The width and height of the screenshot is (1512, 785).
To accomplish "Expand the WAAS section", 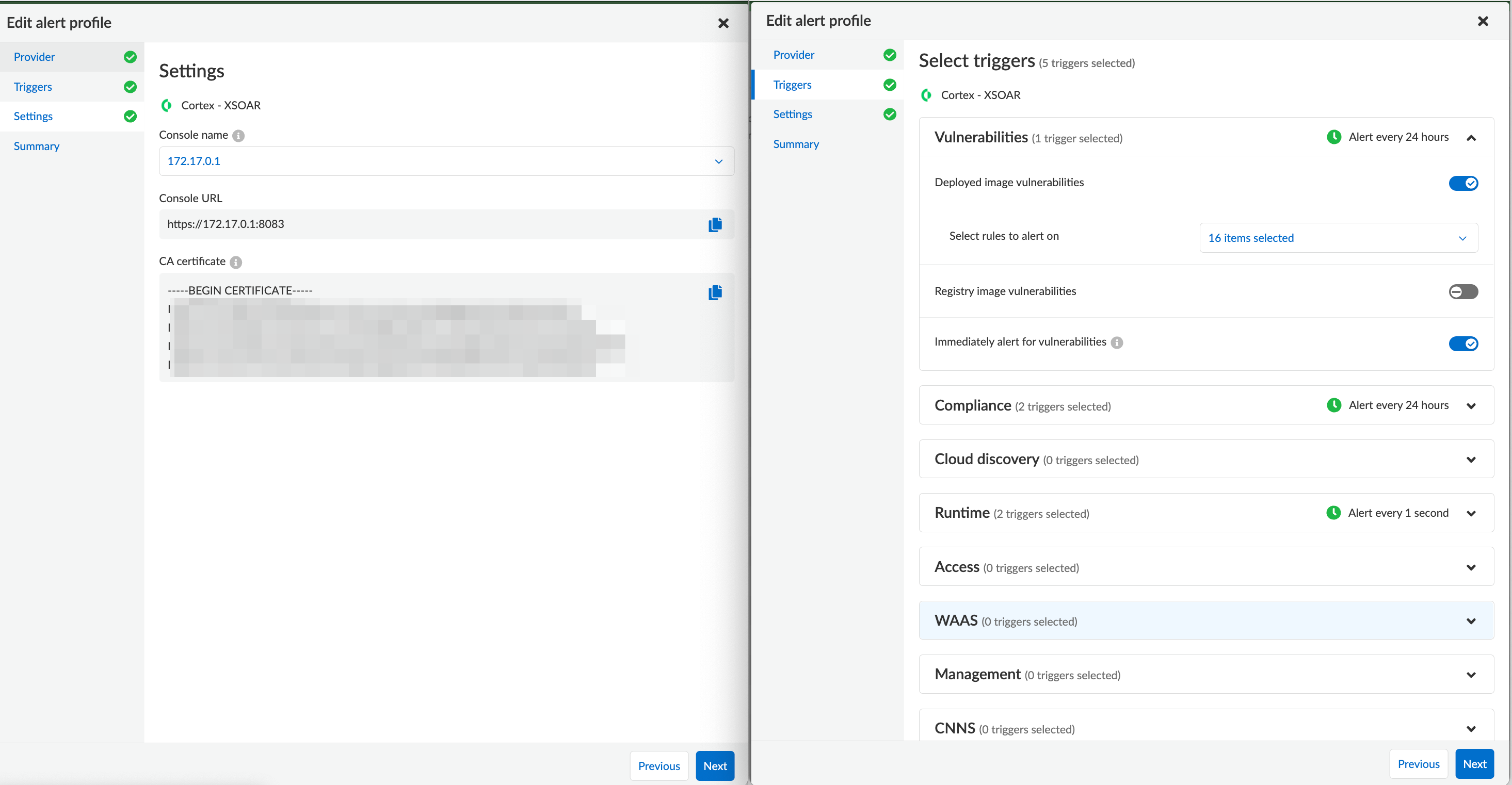I will (x=1471, y=622).
